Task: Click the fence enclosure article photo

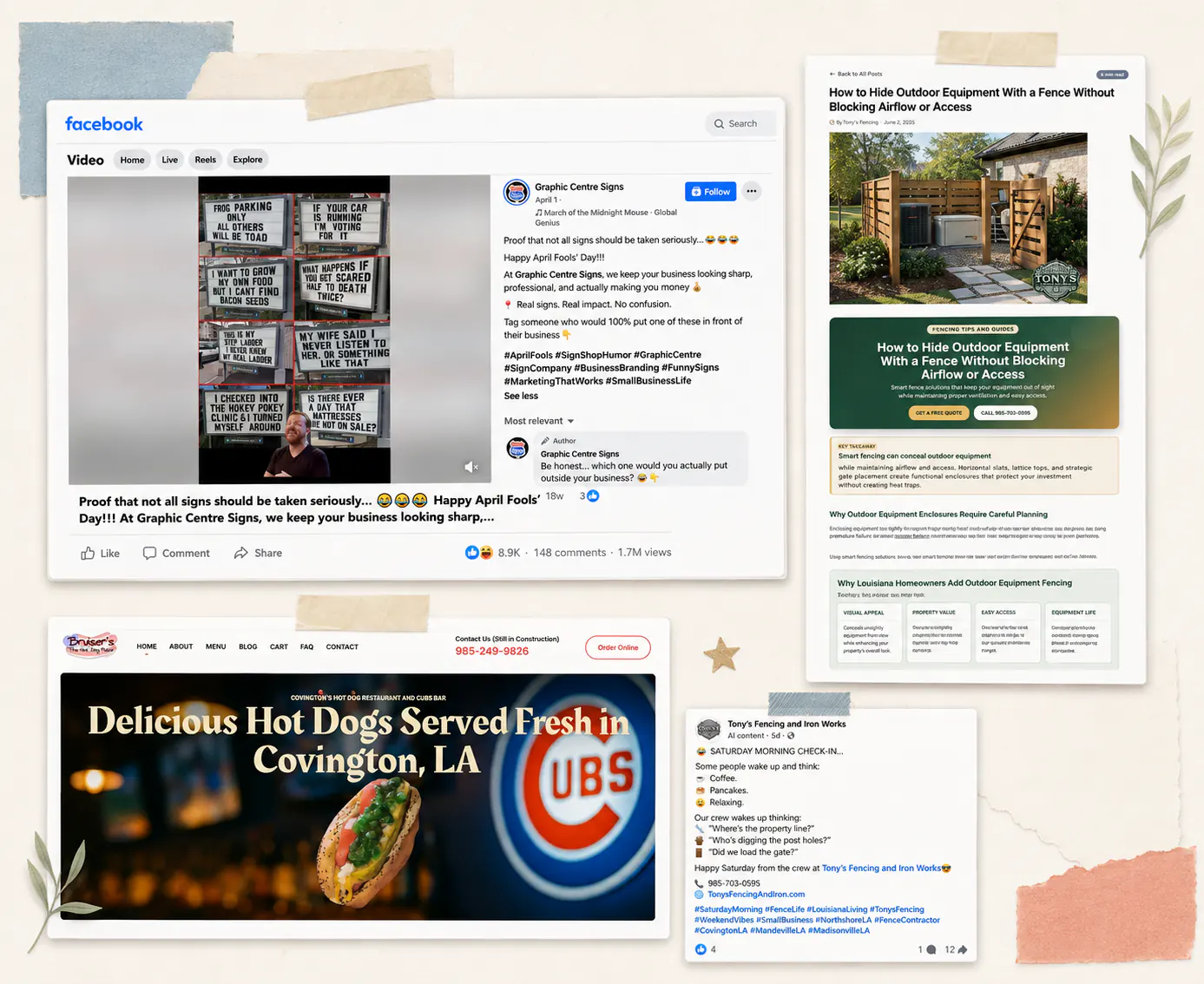Action: click(x=958, y=218)
